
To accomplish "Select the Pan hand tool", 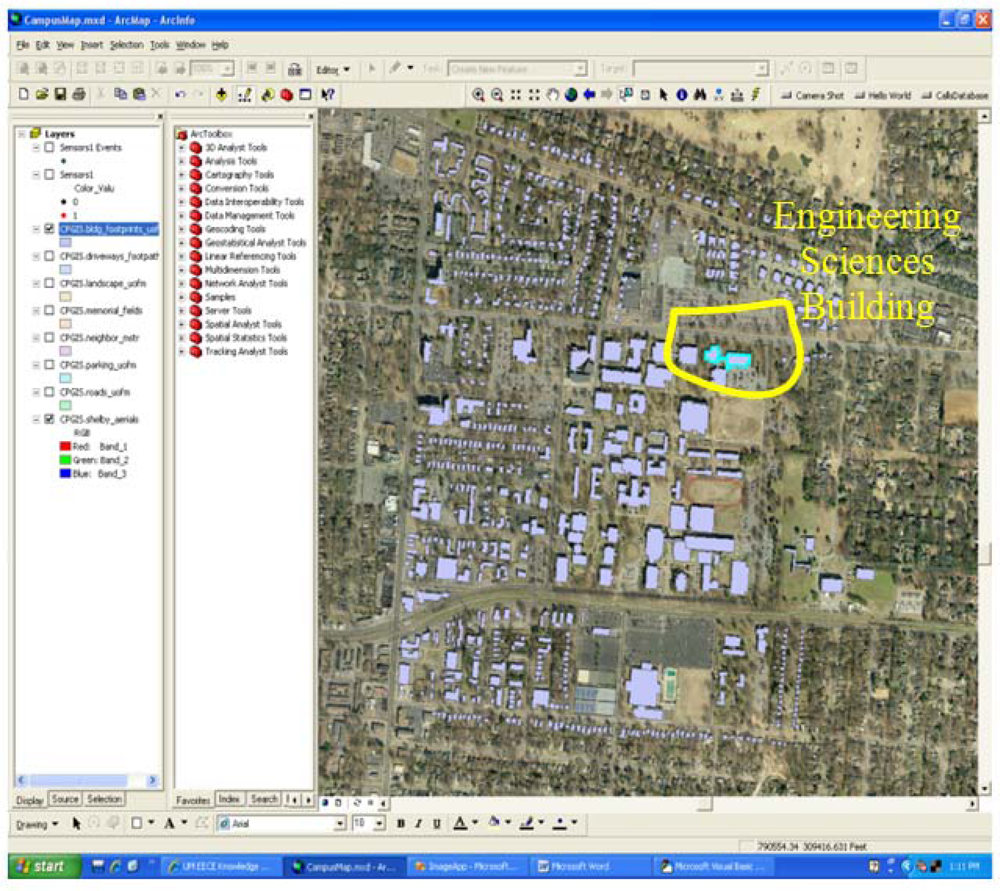I will point(551,95).
